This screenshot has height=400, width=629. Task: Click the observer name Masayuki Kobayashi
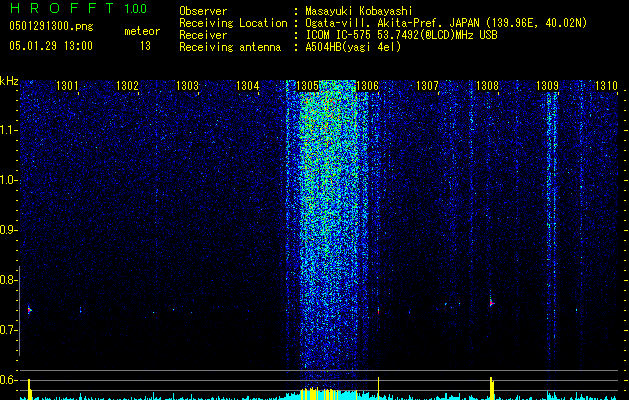coord(359,11)
